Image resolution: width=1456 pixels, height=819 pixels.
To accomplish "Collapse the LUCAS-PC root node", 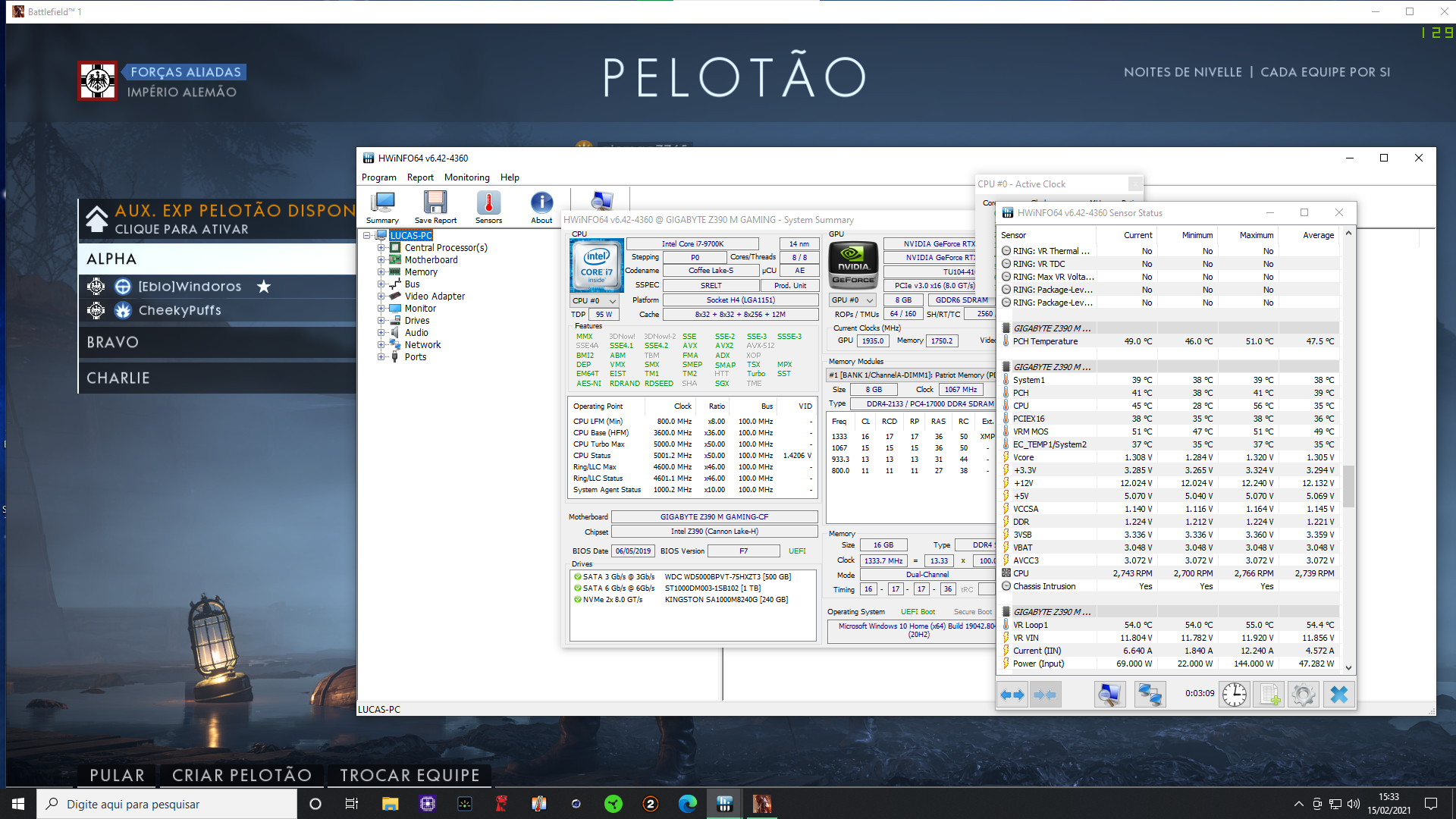I will point(367,236).
